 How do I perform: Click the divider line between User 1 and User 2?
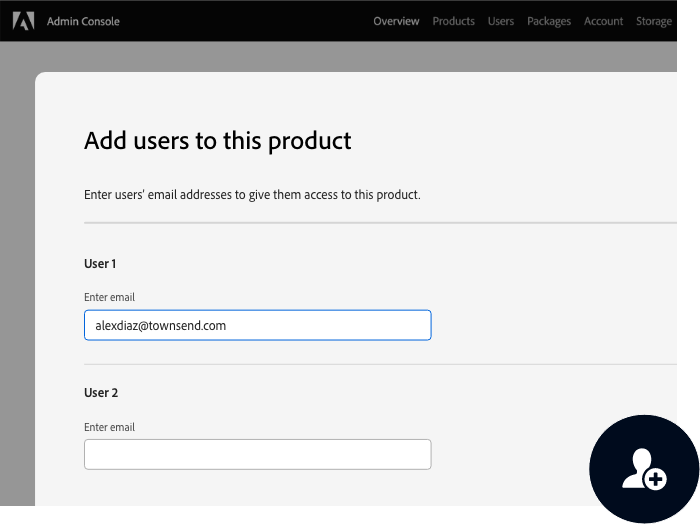(380, 365)
